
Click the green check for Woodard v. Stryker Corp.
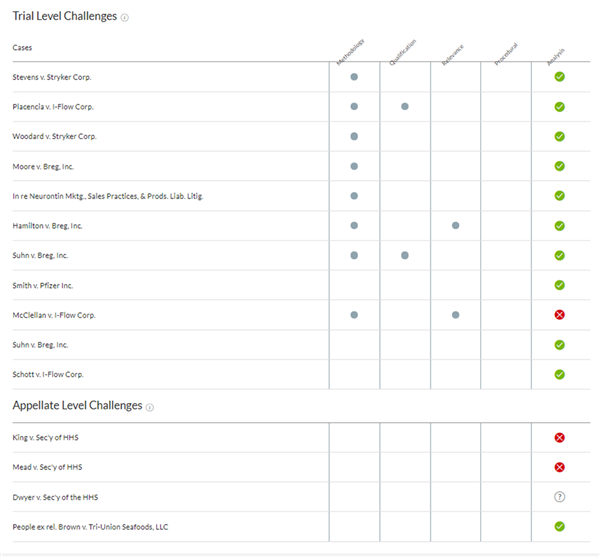[x=559, y=137]
